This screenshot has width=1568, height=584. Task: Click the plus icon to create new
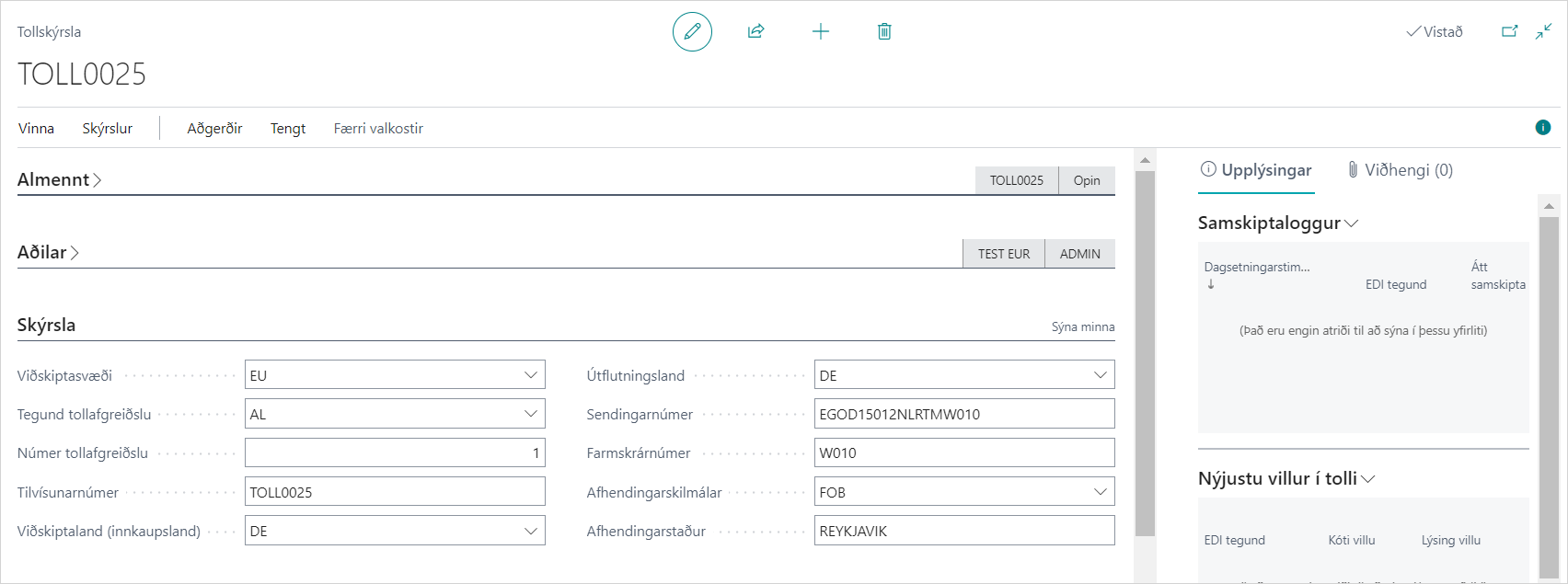[820, 32]
